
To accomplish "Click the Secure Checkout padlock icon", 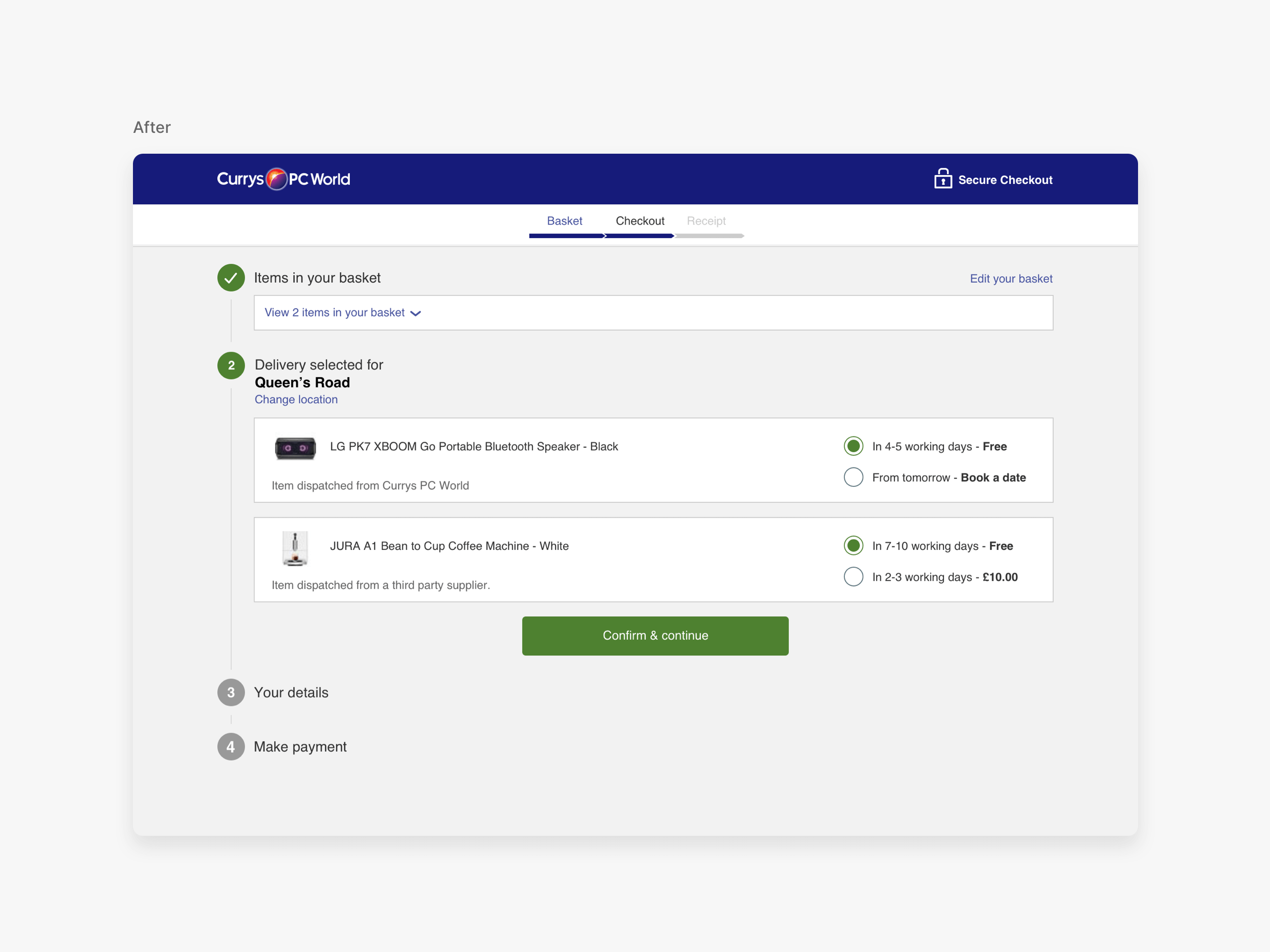I will 943,178.
